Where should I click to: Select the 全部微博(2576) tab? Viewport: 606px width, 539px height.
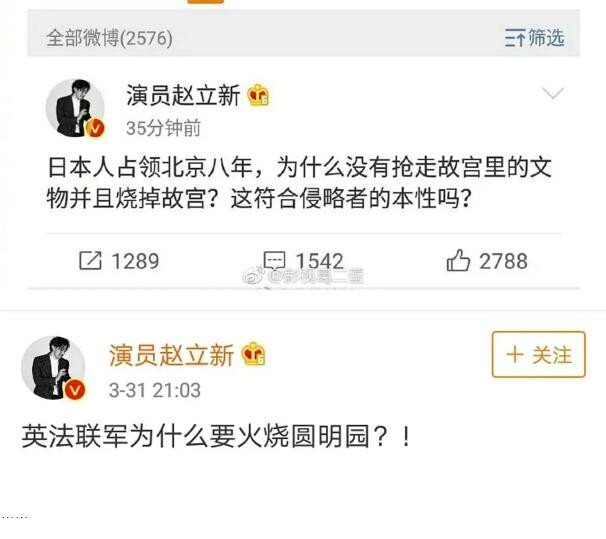click(109, 38)
